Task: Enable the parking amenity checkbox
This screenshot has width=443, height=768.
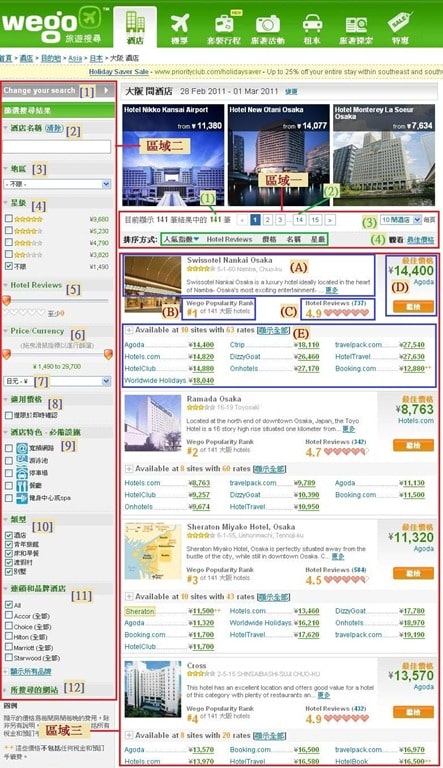Action: 9,473
